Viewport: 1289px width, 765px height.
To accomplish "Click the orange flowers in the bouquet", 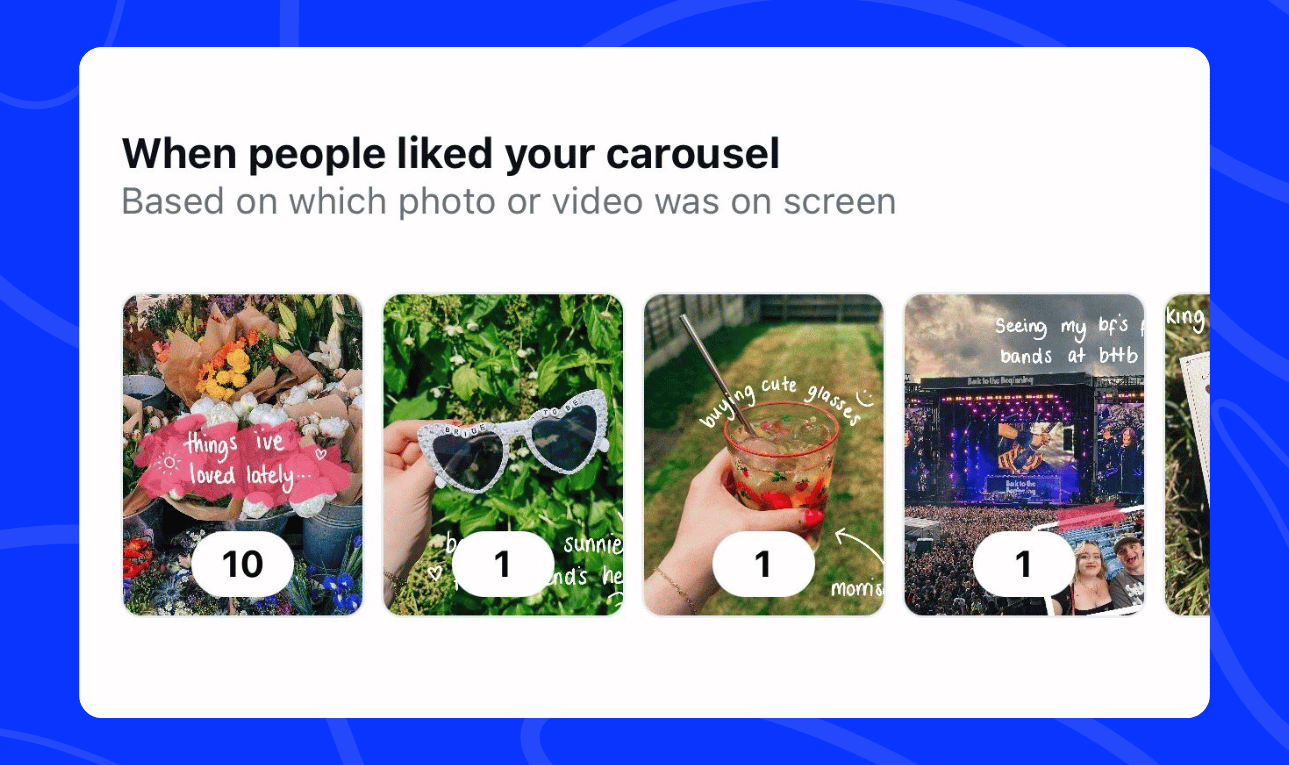I will tap(223, 372).
